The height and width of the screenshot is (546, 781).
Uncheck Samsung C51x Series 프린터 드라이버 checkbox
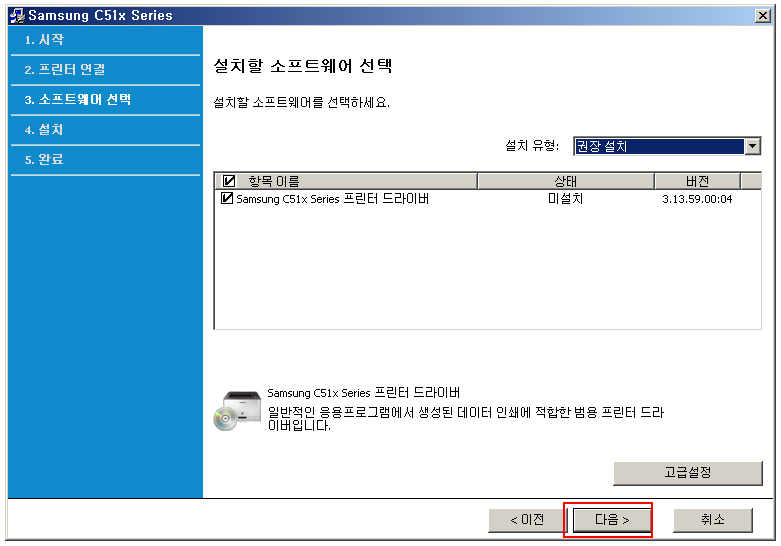coord(227,198)
